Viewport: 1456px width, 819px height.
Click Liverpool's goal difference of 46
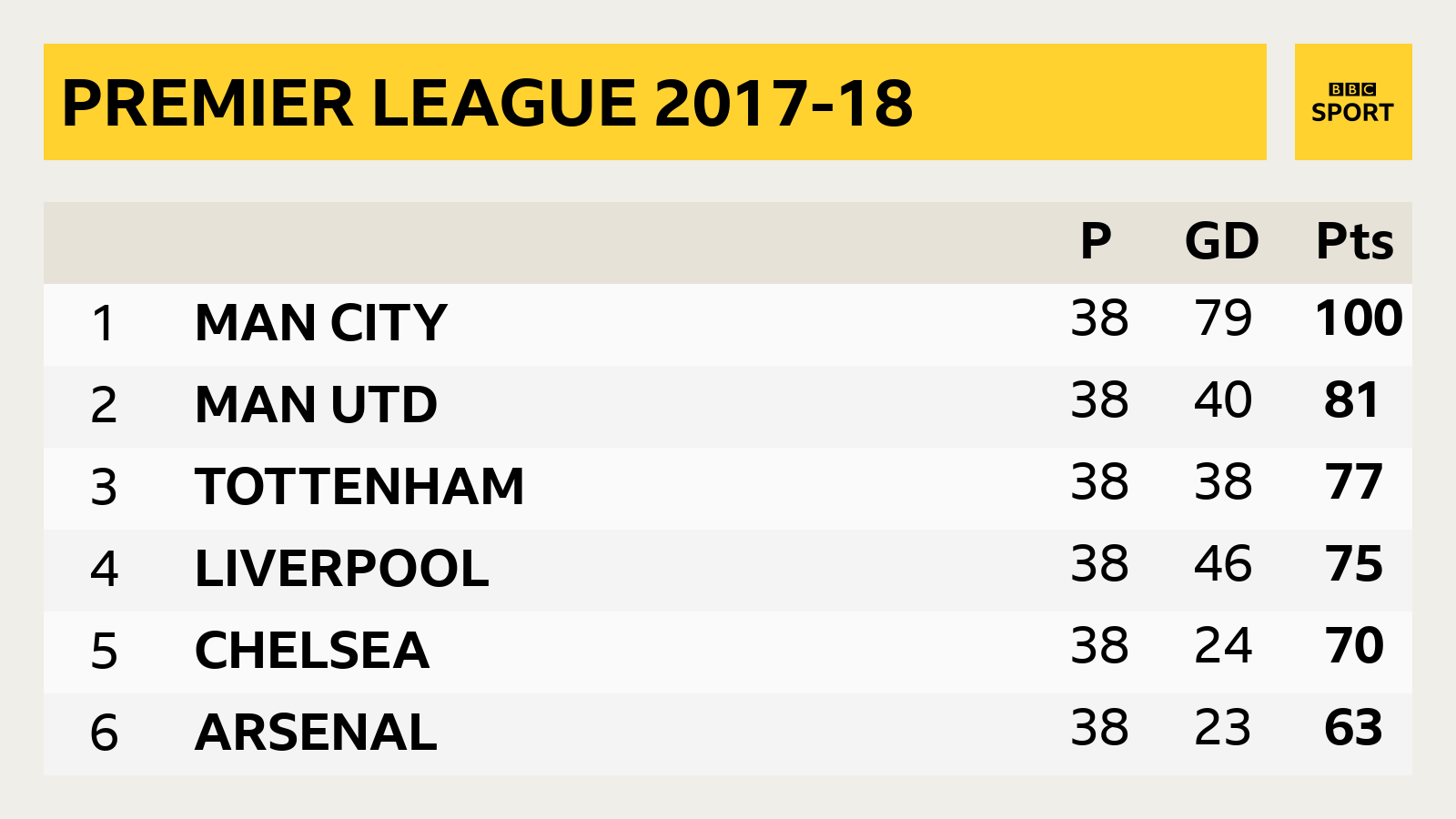click(1223, 564)
